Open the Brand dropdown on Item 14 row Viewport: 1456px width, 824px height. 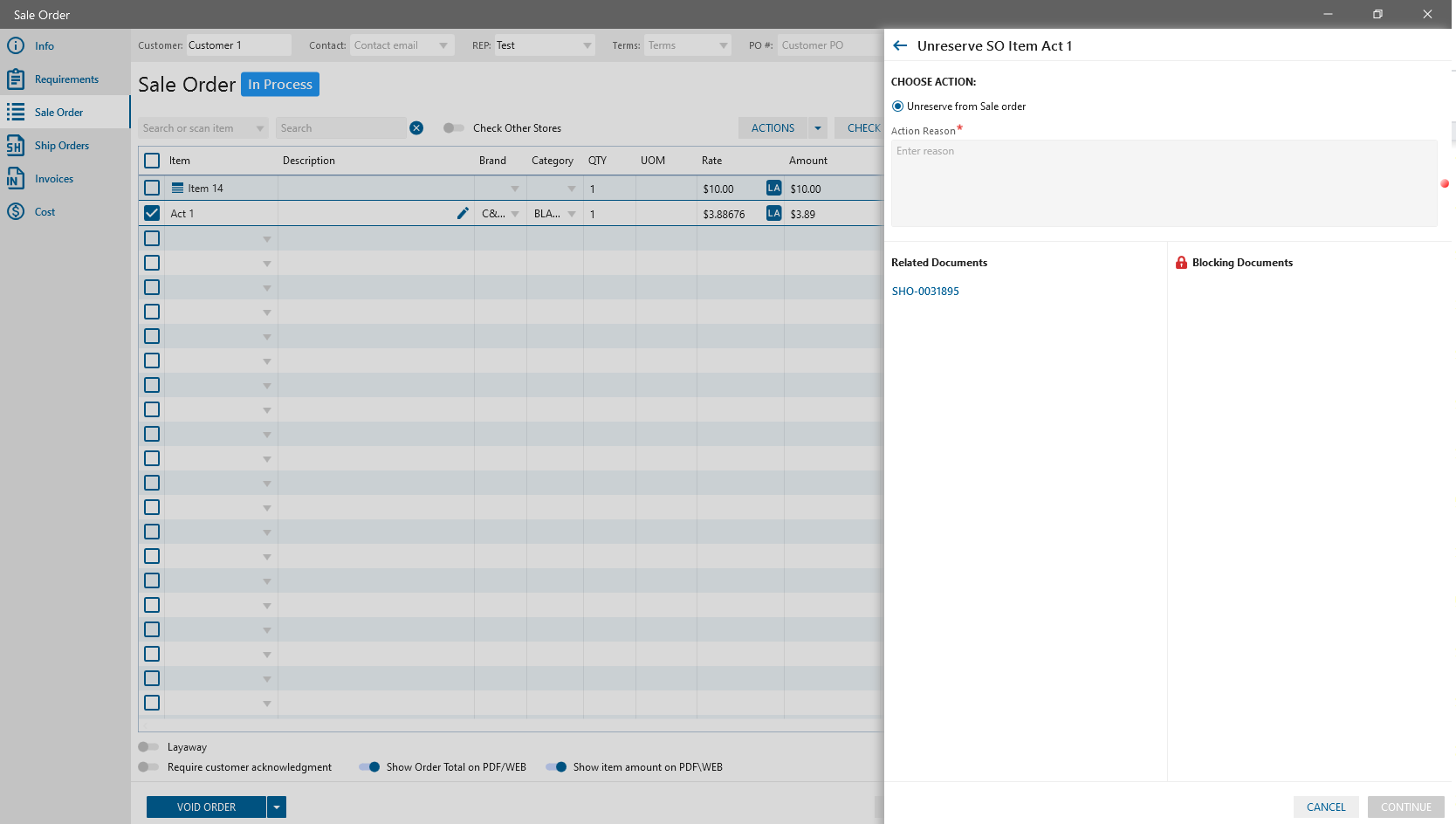[515, 189]
